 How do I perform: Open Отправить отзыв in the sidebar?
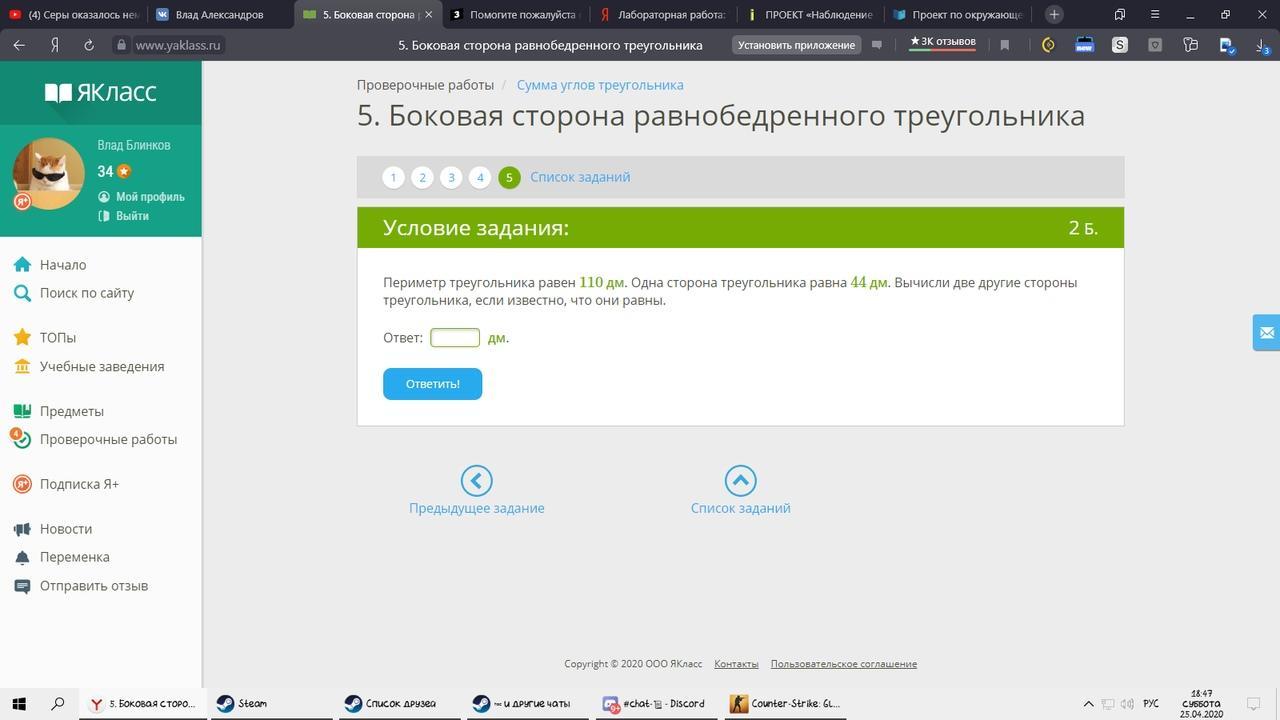94,586
